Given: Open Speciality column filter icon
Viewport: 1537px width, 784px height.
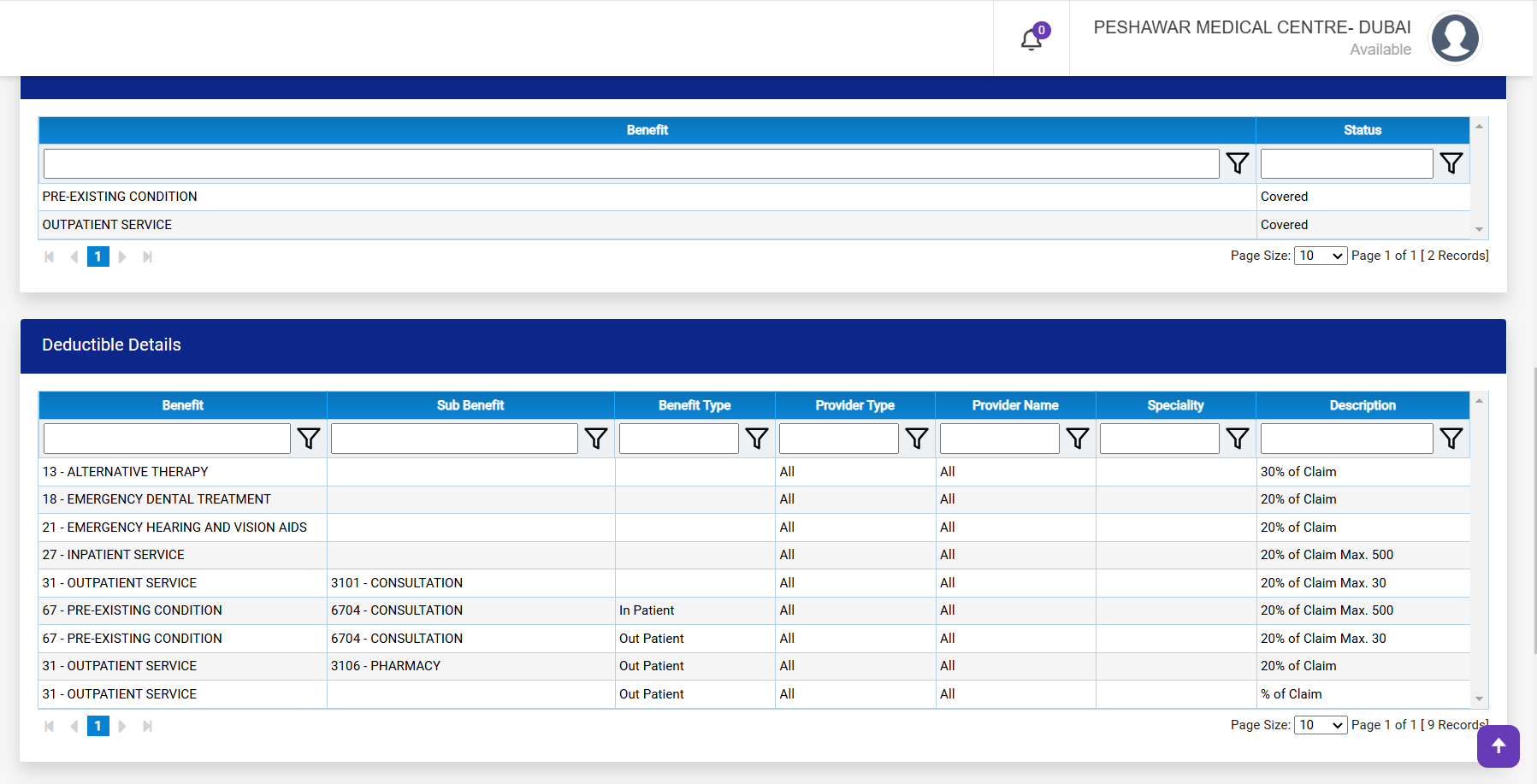Looking at the screenshot, I should point(1238,439).
